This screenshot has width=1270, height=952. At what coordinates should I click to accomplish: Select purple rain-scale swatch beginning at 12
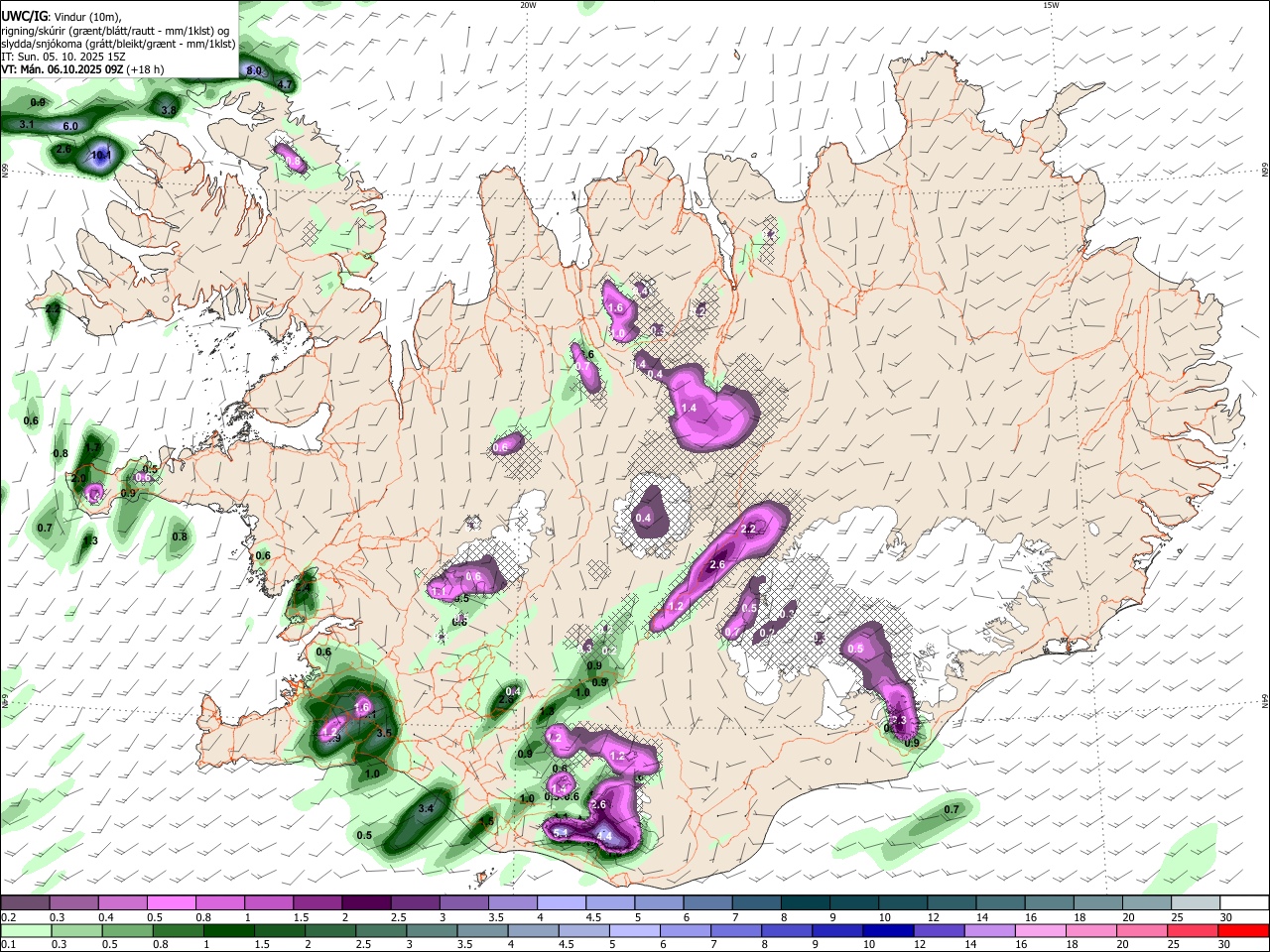pyautogui.click(x=939, y=931)
